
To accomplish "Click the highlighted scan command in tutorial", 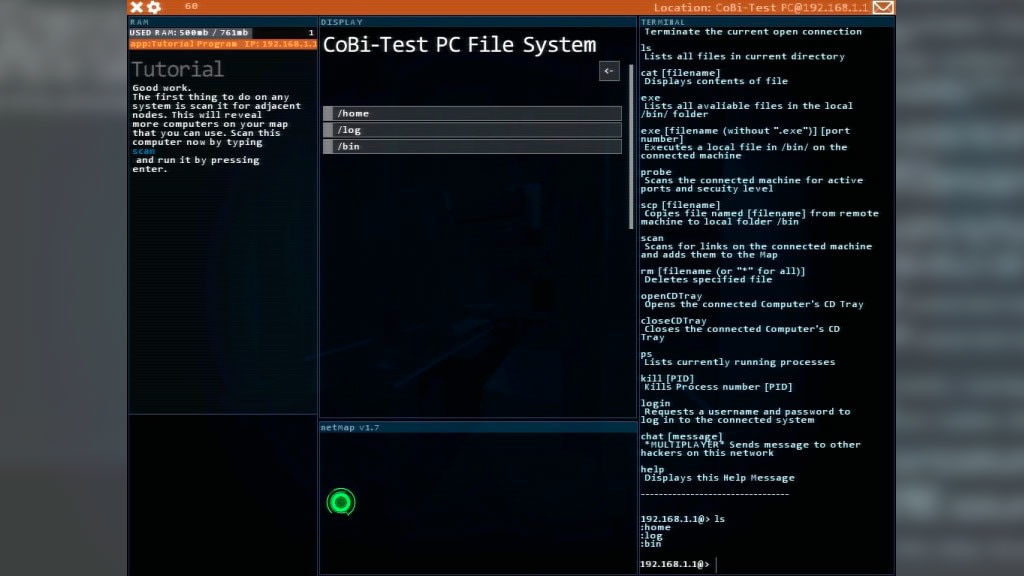I will pyautogui.click(x=144, y=151).
